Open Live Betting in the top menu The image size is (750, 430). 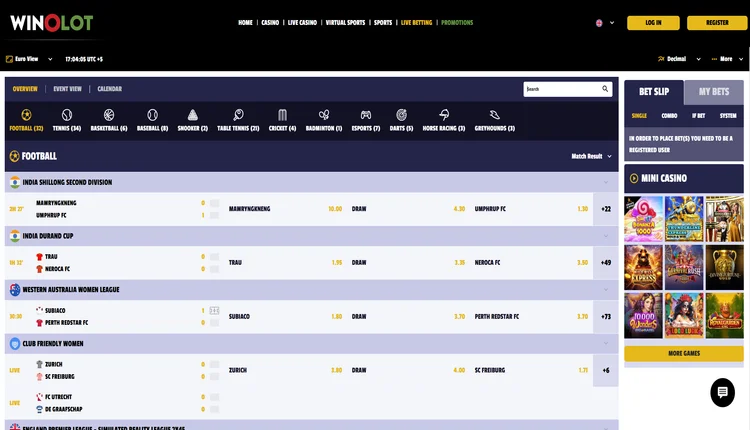(x=417, y=22)
